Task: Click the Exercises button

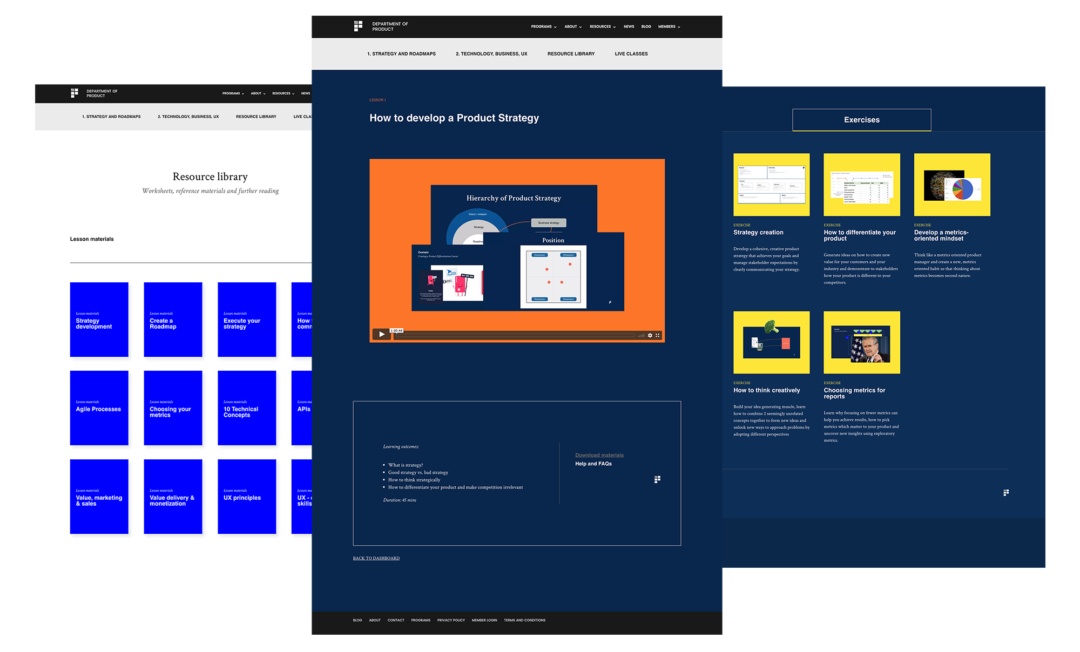Action: (x=861, y=120)
